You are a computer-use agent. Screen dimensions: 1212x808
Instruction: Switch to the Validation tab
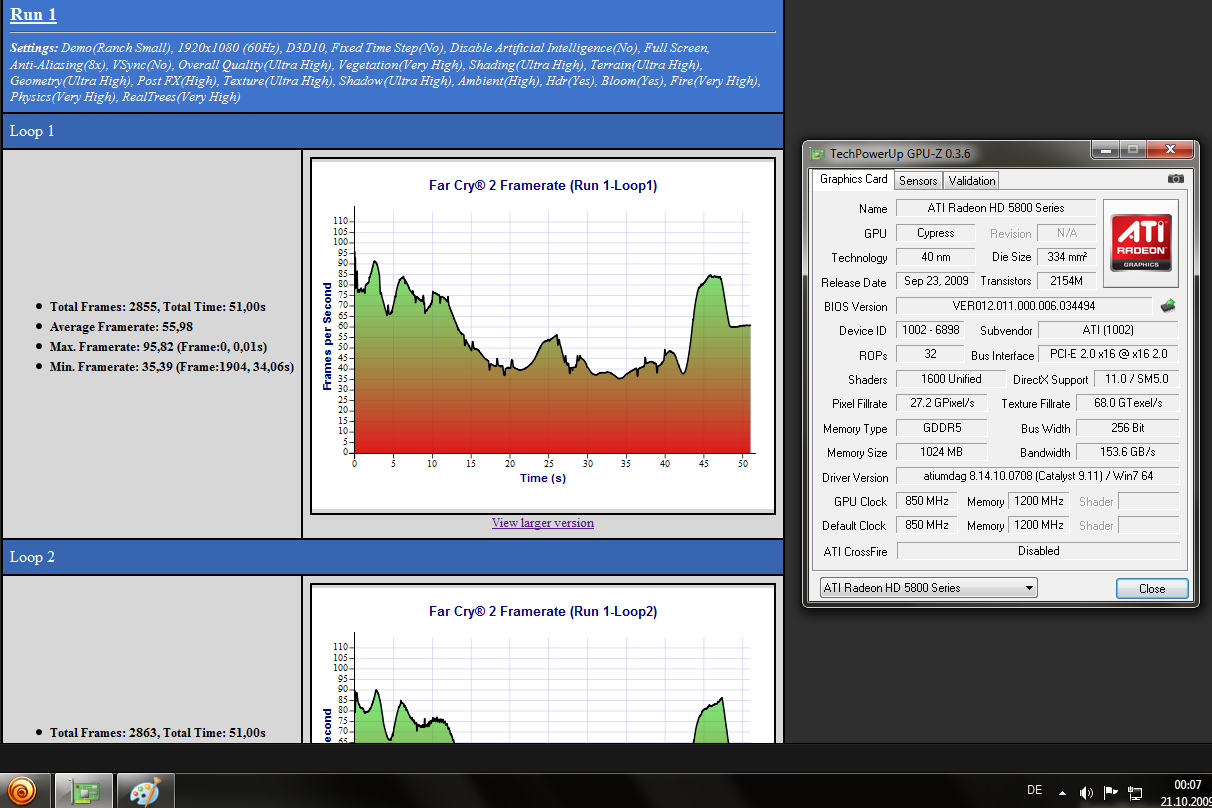[x=972, y=181]
